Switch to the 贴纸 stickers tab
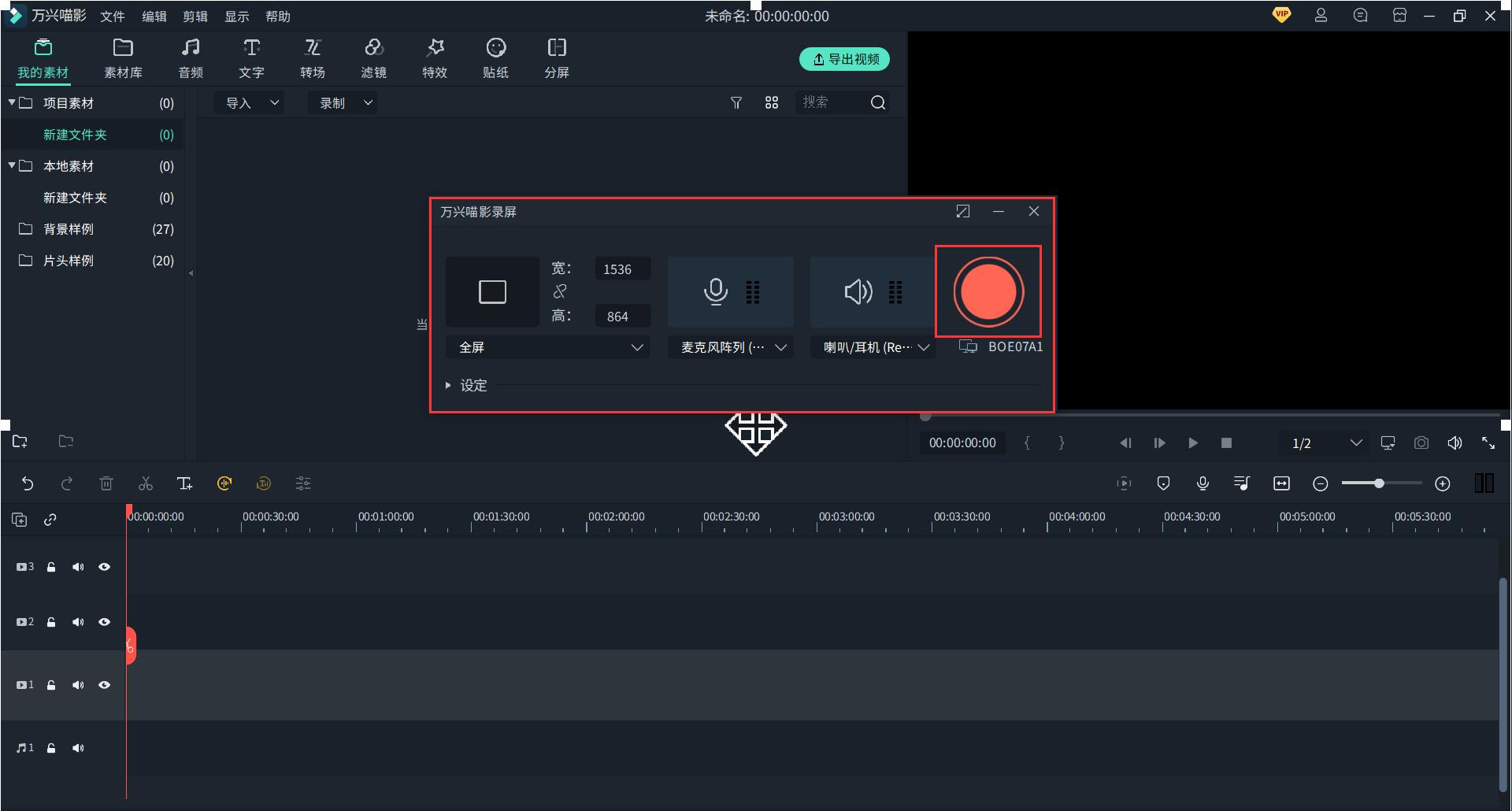 point(495,58)
